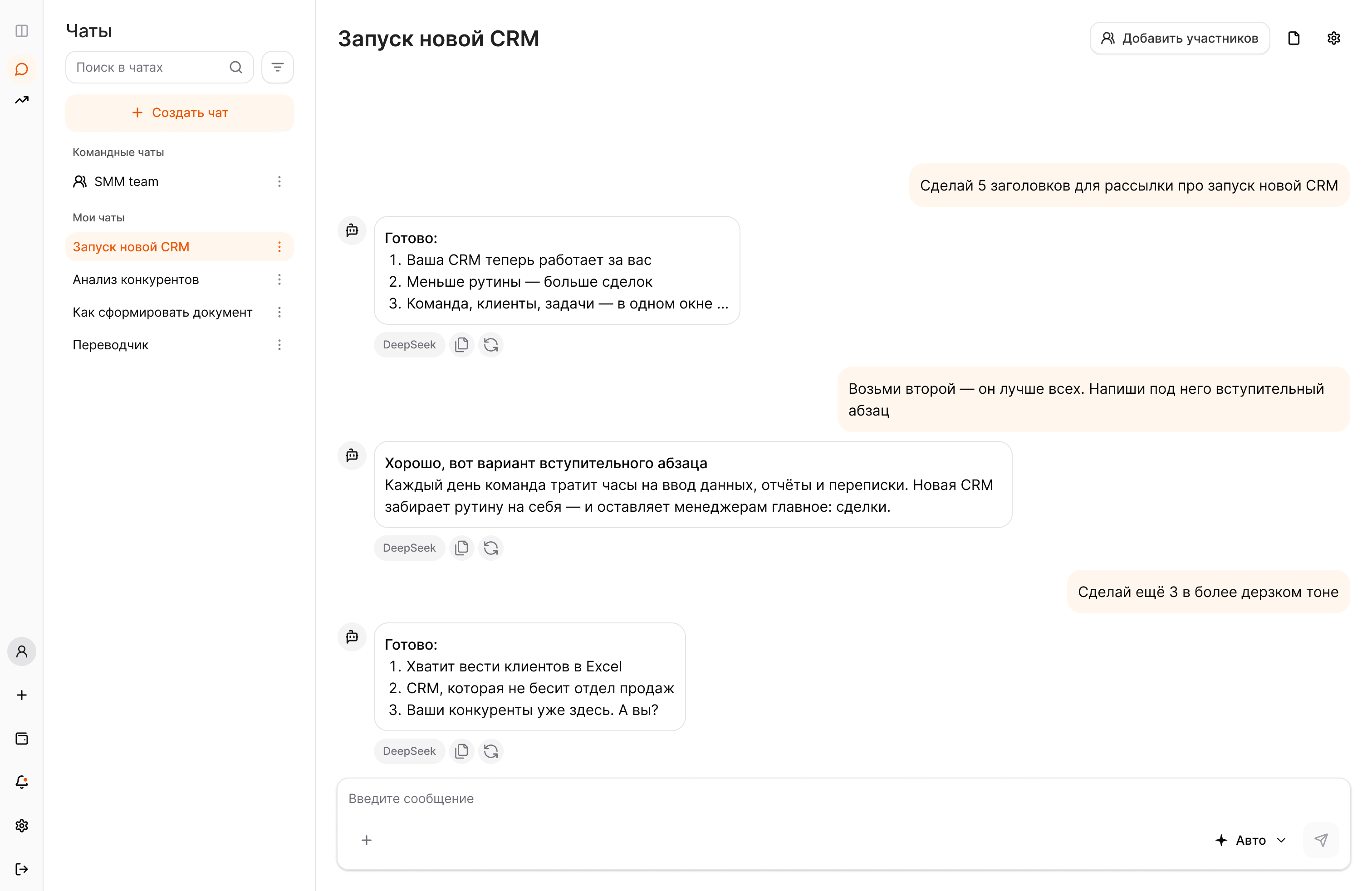Open the analytics trend icon
The image size is (1372, 891).
pyautogui.click(x=22, y=100)
